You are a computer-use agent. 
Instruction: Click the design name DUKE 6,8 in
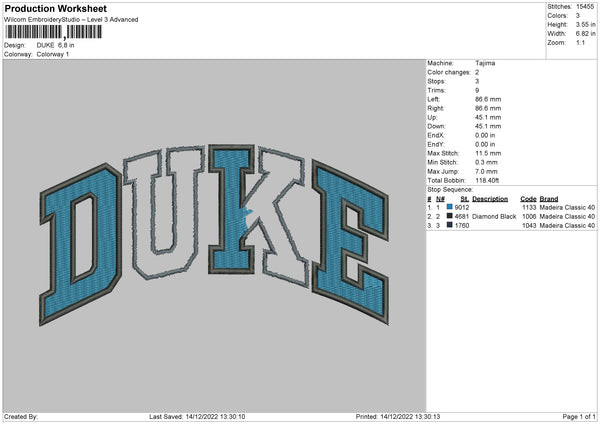point(55,45)
